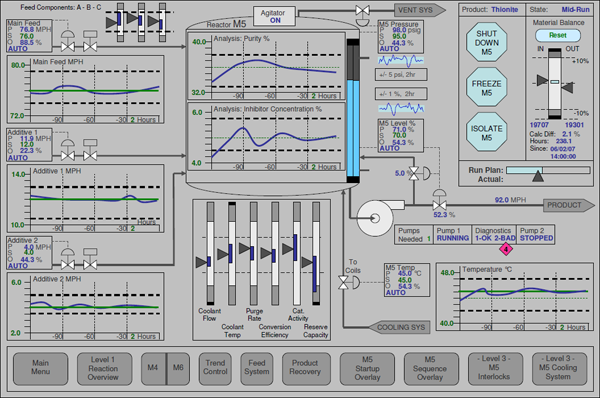Click the Additive 1 MPH trend chart
The width and height of the screenshot is (600, 398).
click(86, 199)
